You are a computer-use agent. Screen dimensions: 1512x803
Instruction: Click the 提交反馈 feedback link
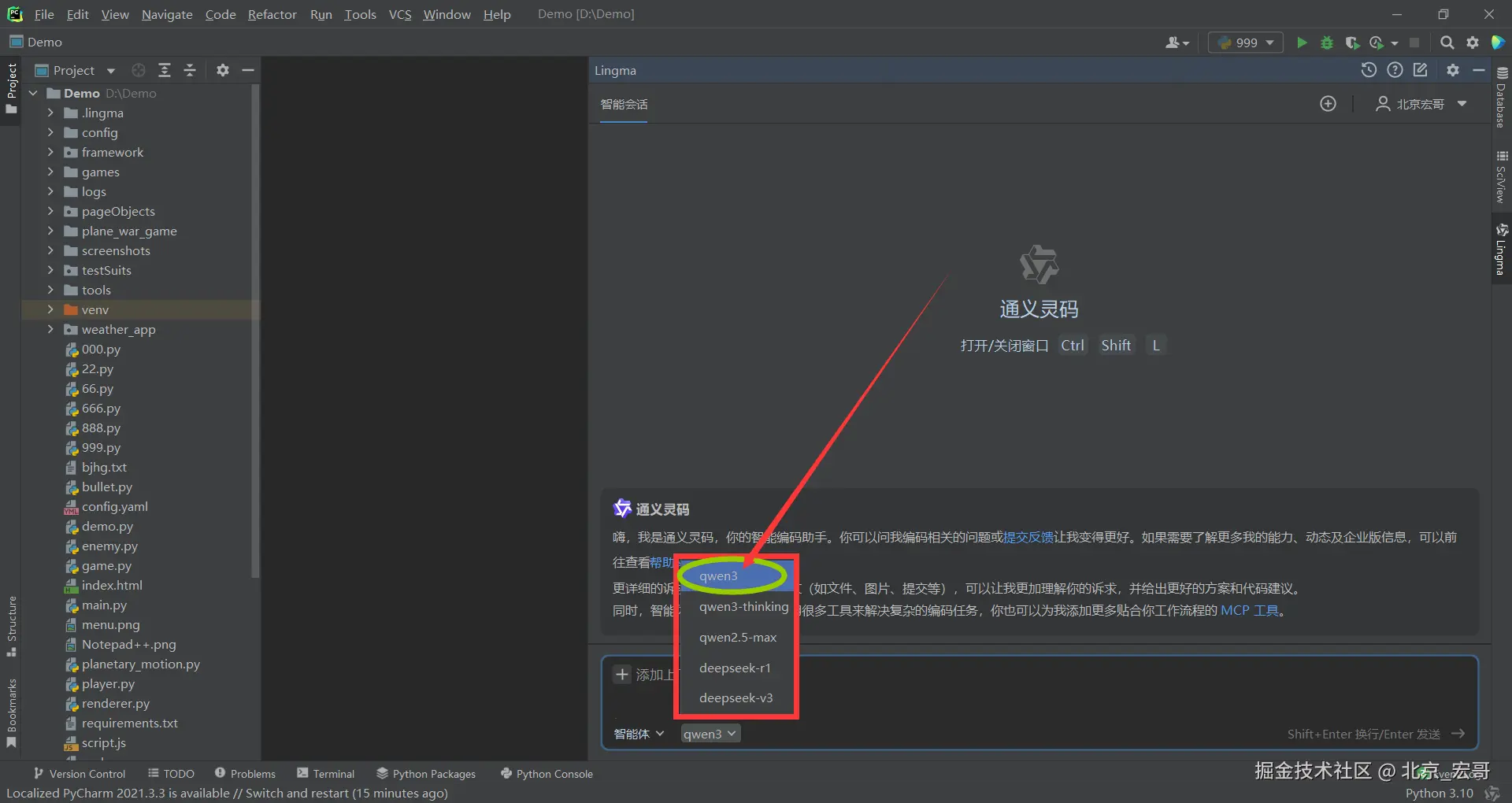[1028, 537]
